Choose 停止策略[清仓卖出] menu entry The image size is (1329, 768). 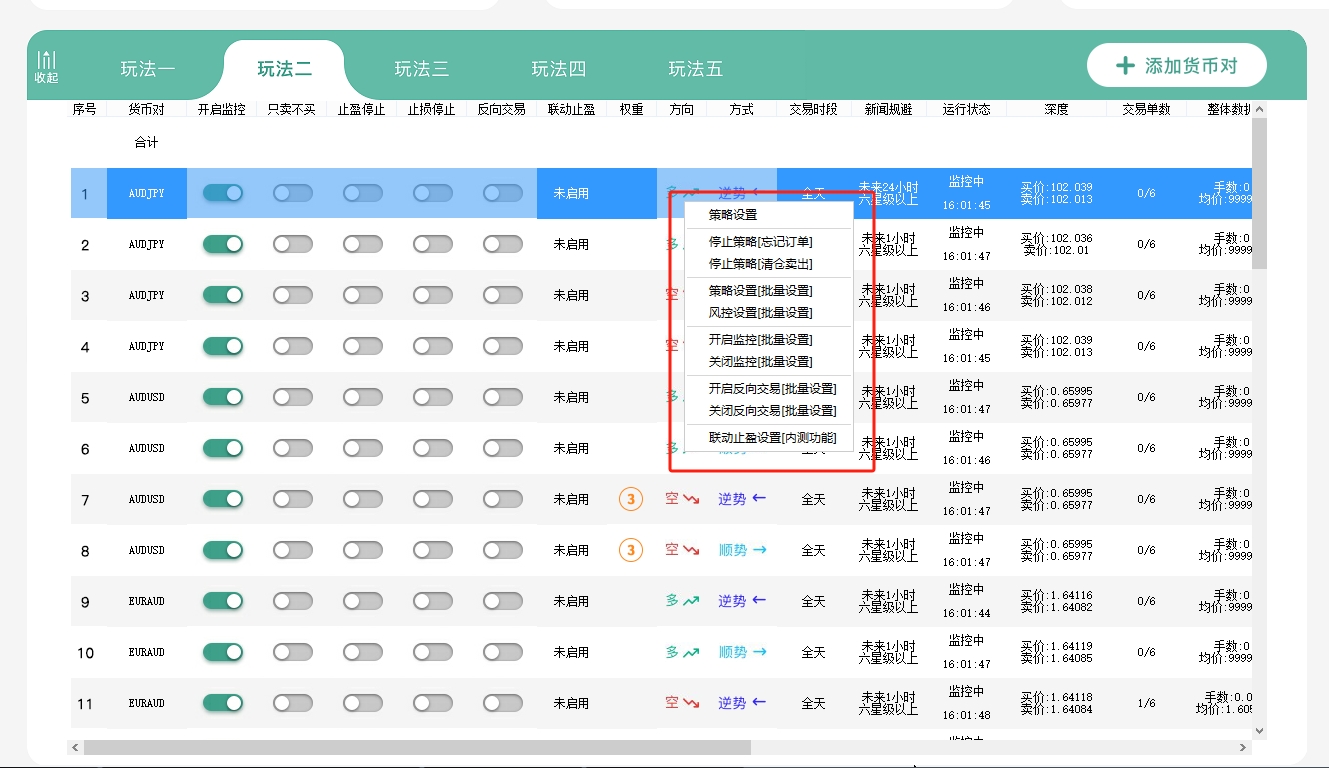tap(768, 264)
